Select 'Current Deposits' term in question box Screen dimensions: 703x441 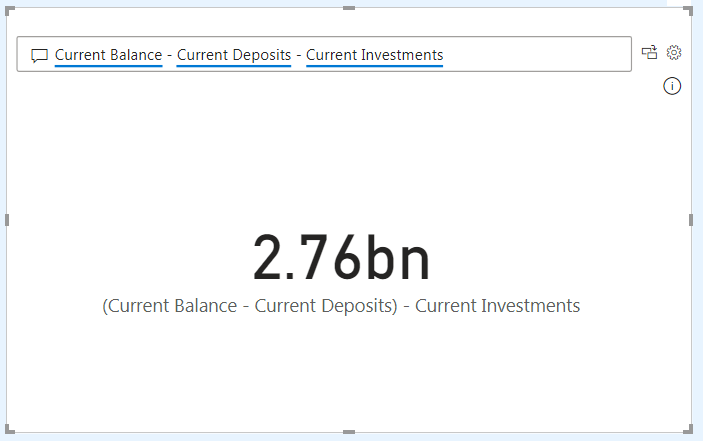click(x=234, y=55)
